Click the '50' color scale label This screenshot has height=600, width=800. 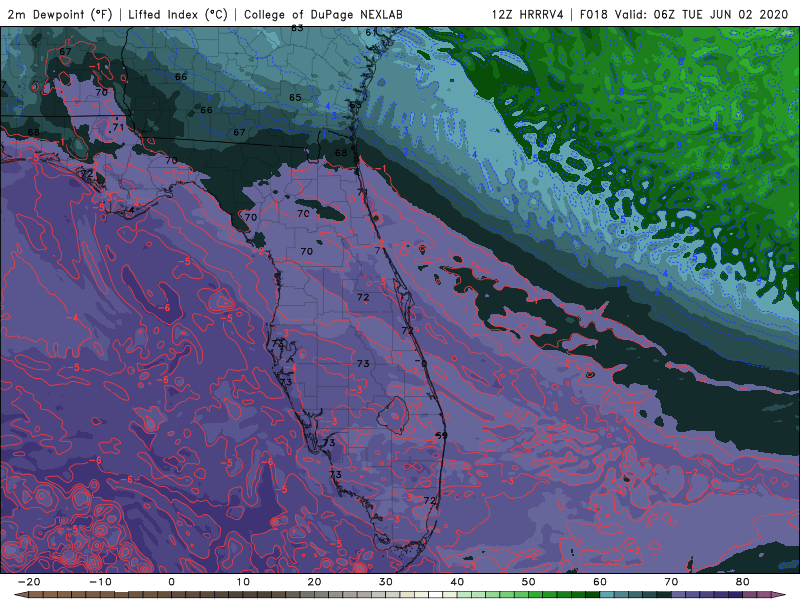click(529, 582)
